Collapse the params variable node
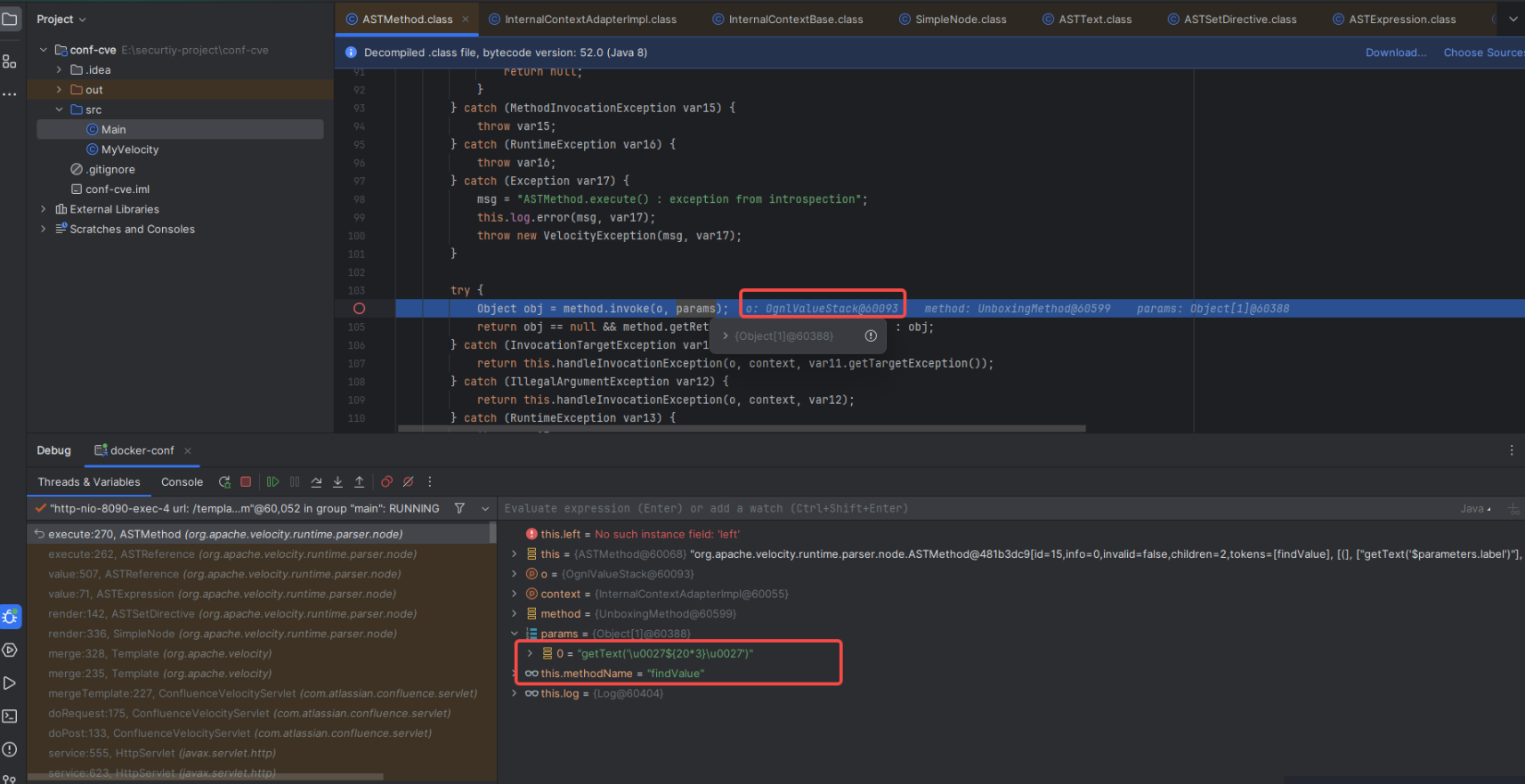The width and height of the screenshot is (1525, 784). (514, 634)
